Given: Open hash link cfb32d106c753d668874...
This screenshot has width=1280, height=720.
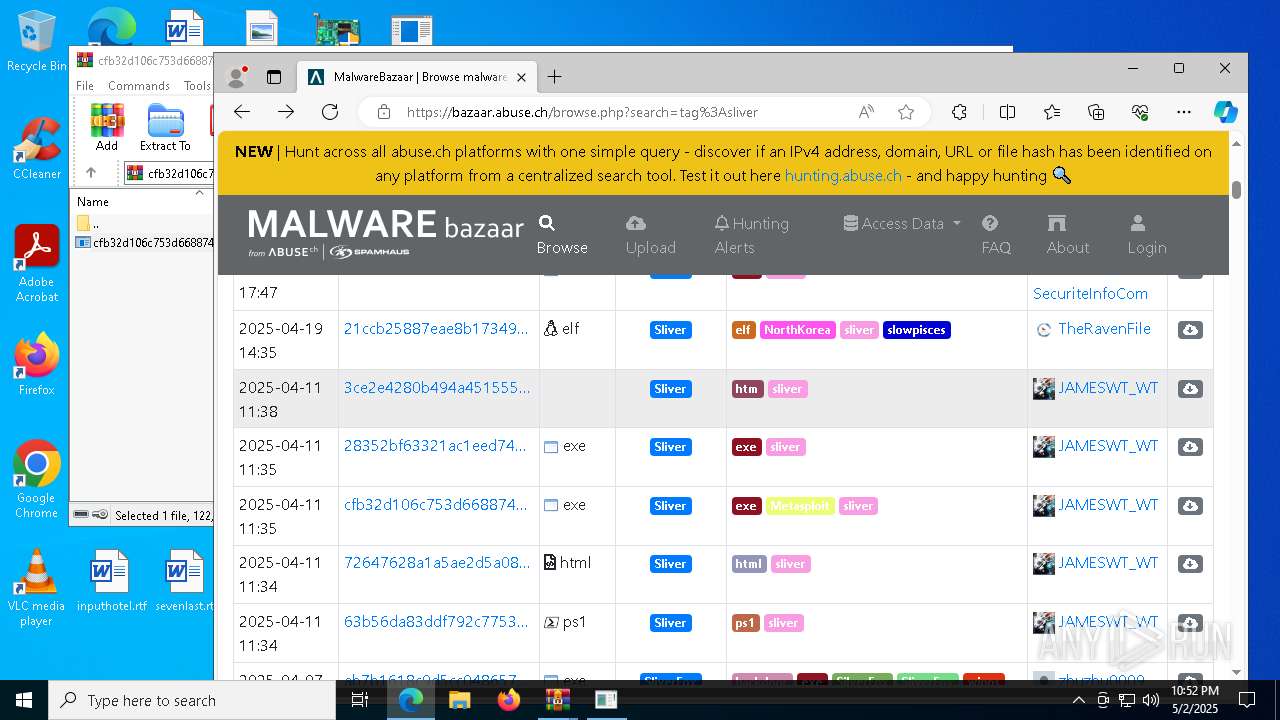Looking at the screenshot, I should (x=436, y=504).
